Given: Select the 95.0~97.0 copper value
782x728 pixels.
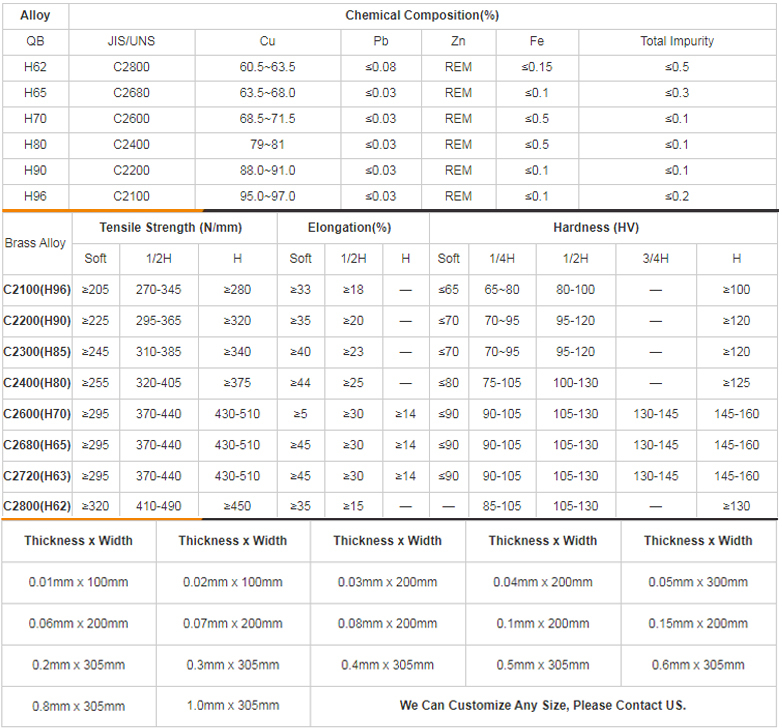Looking at the screenshot, I should coord(267,196).
